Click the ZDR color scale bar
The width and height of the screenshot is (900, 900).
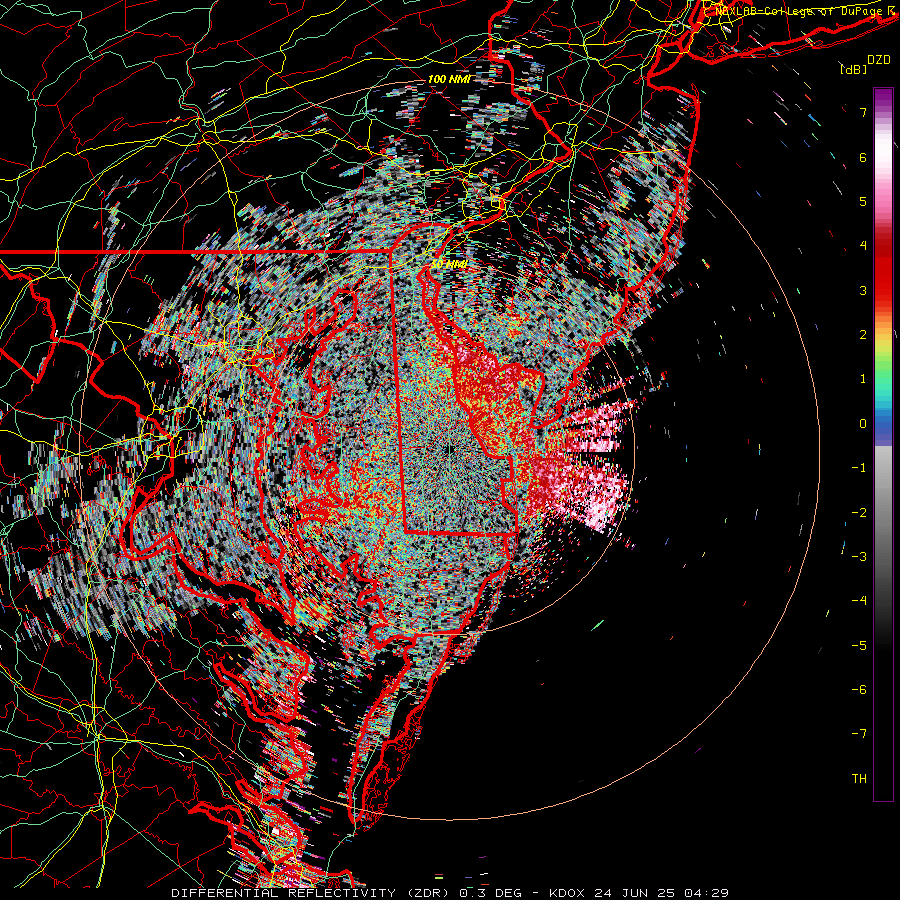coord(883,444)
